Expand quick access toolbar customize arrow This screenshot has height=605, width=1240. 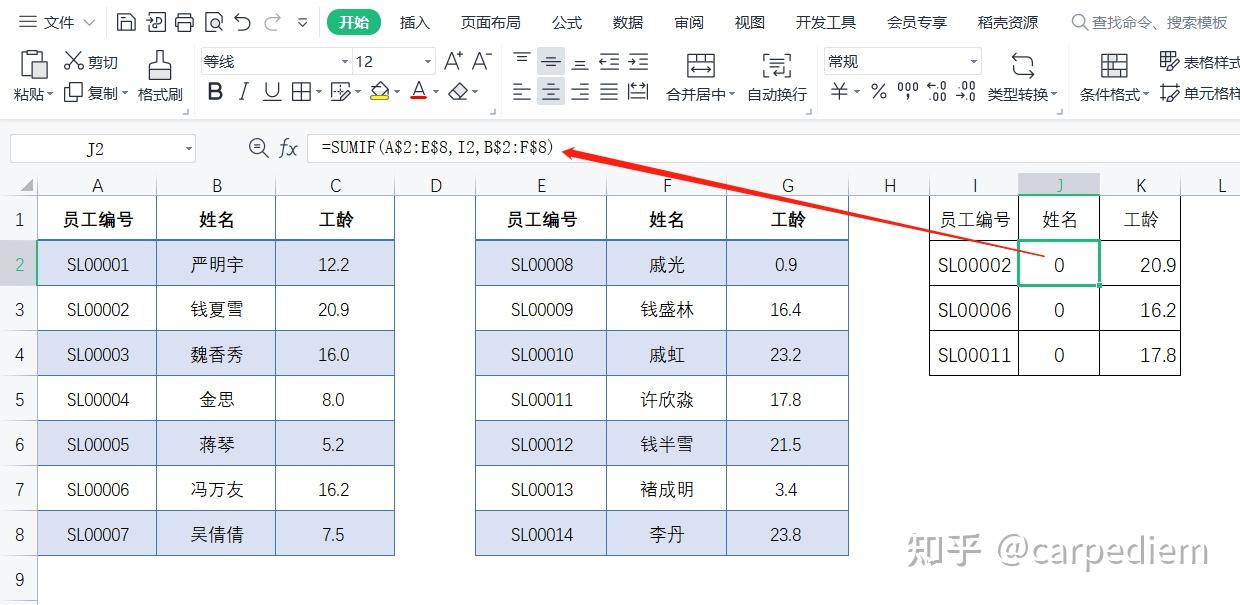[x=303, y=22]
